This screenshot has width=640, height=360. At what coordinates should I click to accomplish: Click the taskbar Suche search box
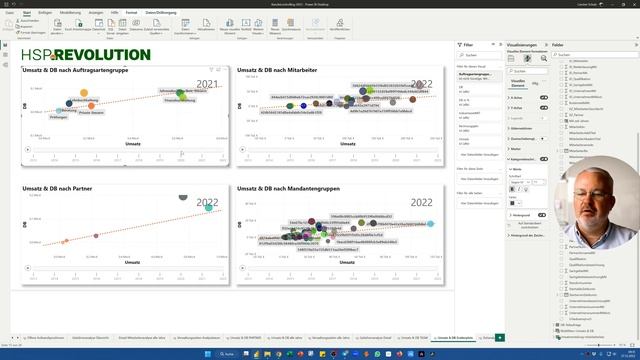pos(227,354)
